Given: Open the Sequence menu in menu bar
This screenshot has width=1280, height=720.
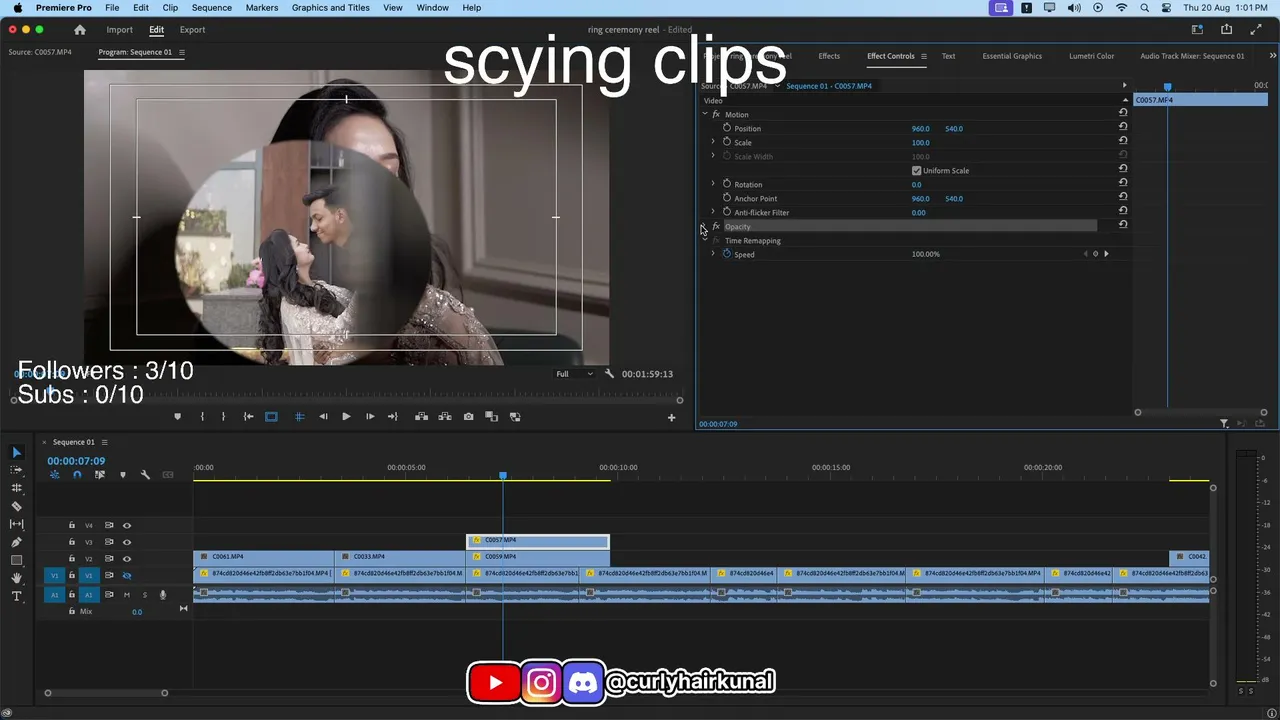Looking at the screenshot, I should (x=211, y=8).
